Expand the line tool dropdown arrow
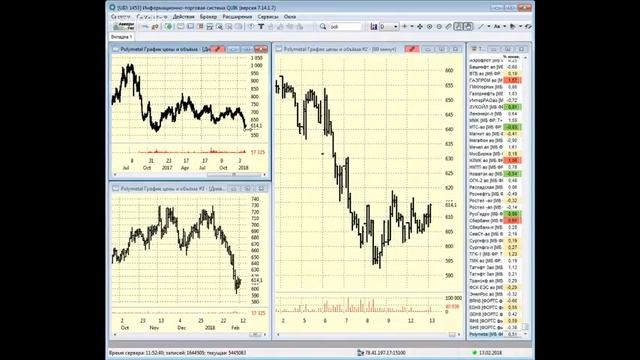The image size is (640, 360). click(488, 27)
